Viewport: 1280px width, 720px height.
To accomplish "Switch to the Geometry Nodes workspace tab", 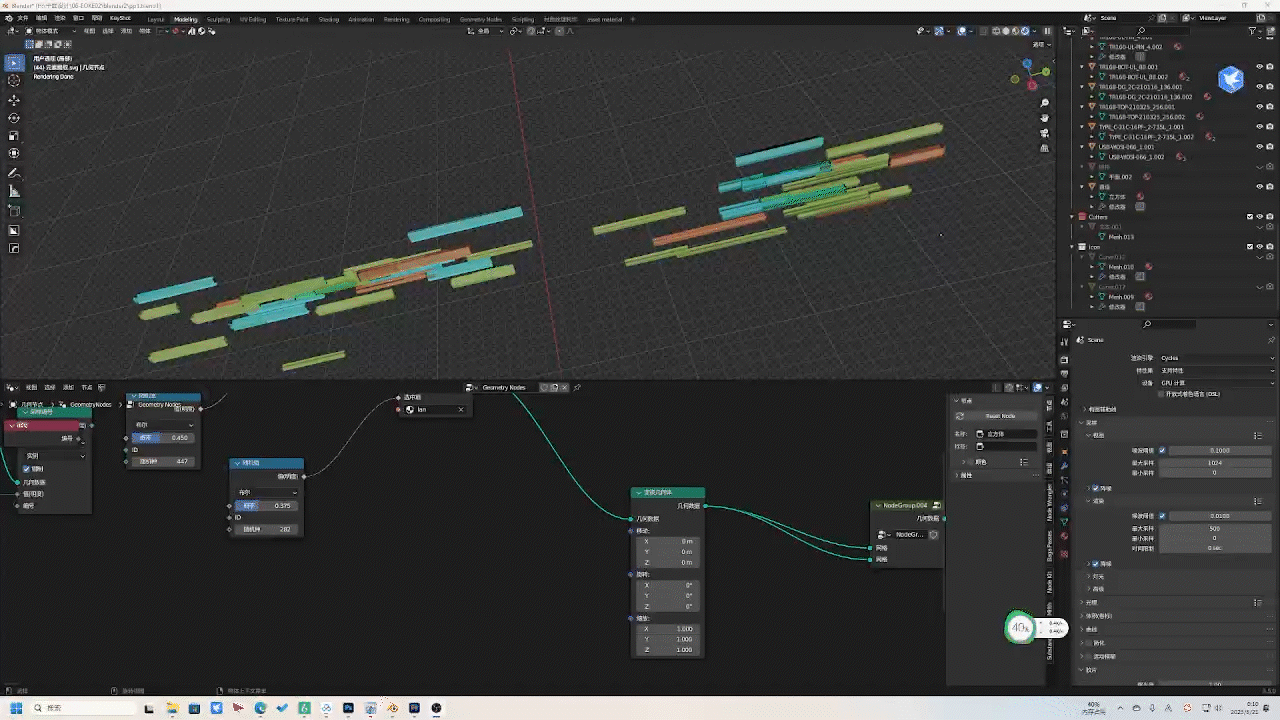I will pos(481,19).
